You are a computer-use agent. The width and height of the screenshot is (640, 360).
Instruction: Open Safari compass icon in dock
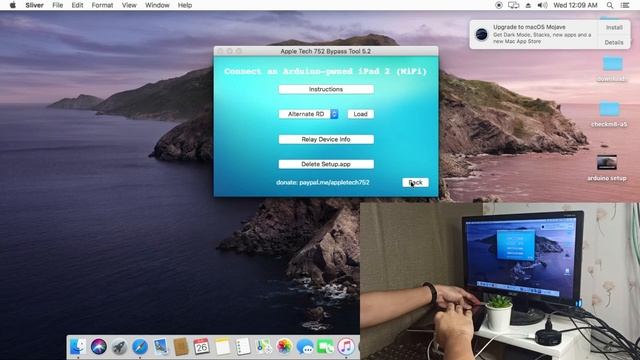(140, 347)
